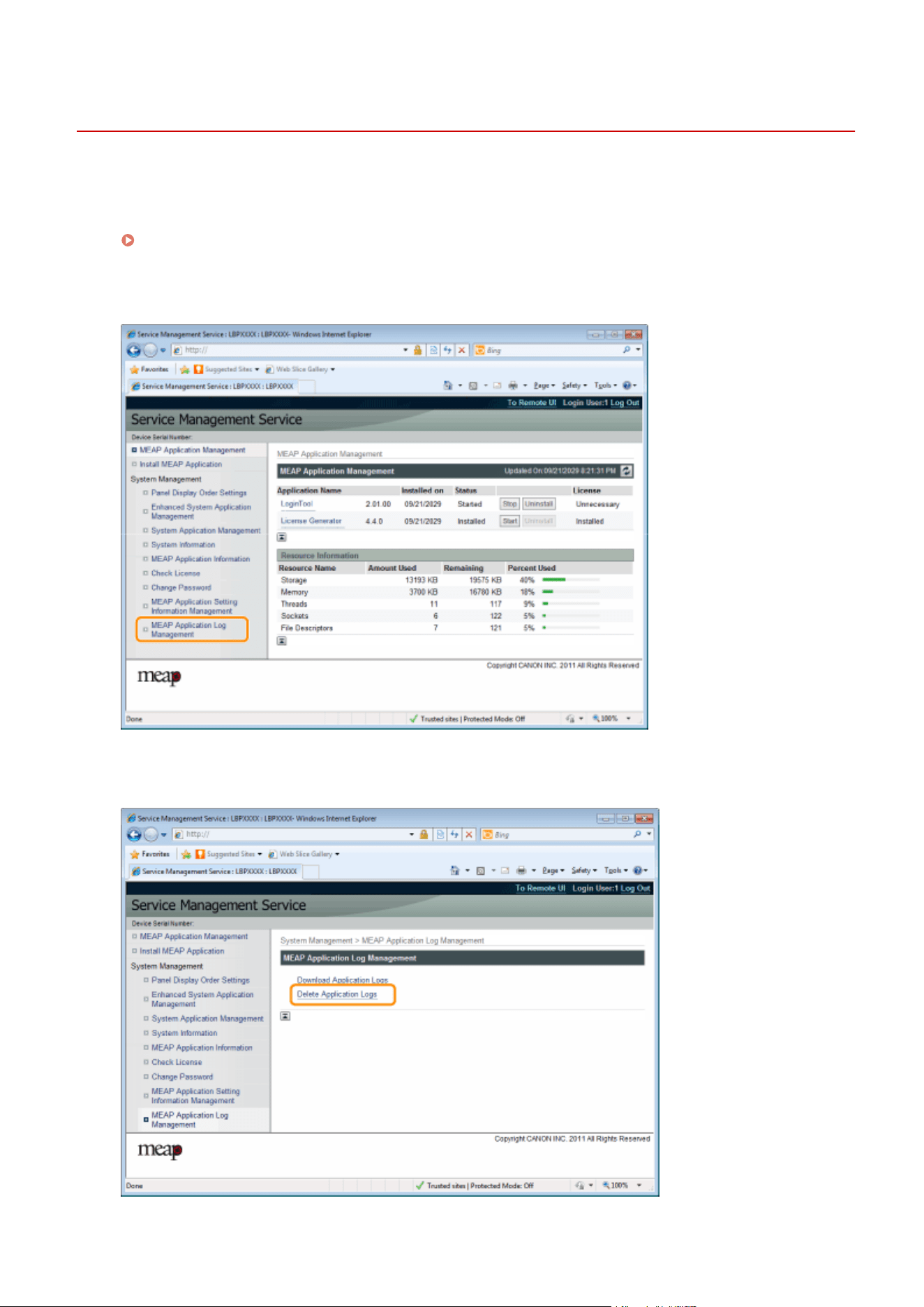
Task: Click the Print icon in the upper browser command bar
Action: tap(513, 385)
